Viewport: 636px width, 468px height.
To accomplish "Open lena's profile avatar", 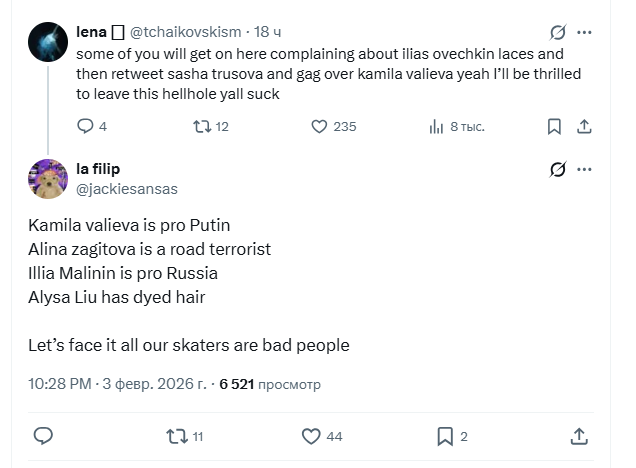I will [46, 44].
